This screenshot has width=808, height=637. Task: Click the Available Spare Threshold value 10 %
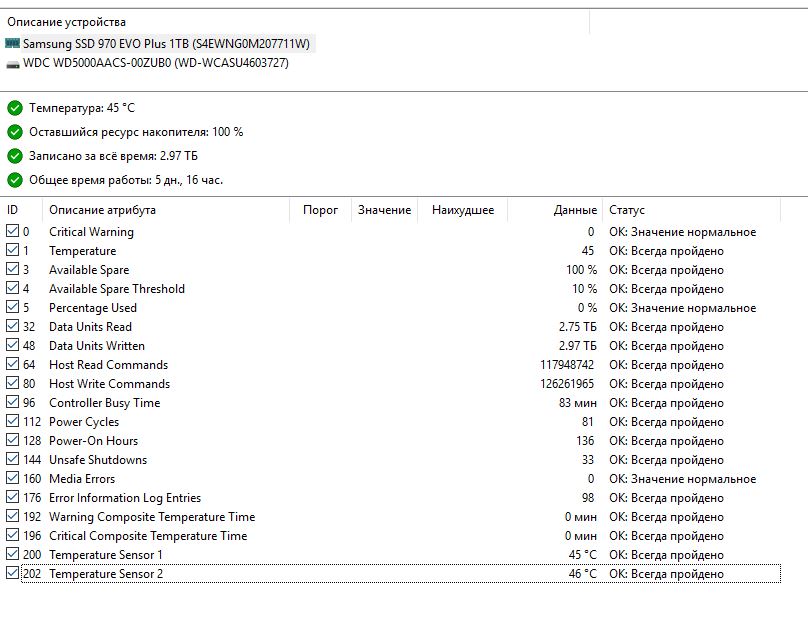coord(584,289)
